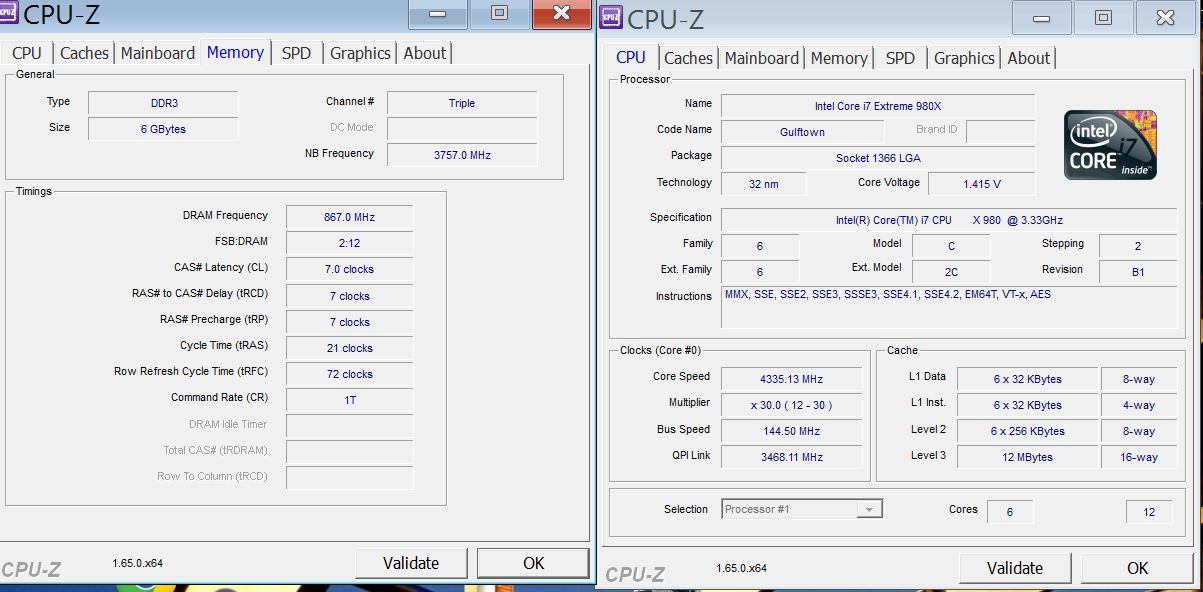This screenshot has height=592, width=1203.
Task: Open the Mainboard tab in the Memory window
Action: (158, 53)
